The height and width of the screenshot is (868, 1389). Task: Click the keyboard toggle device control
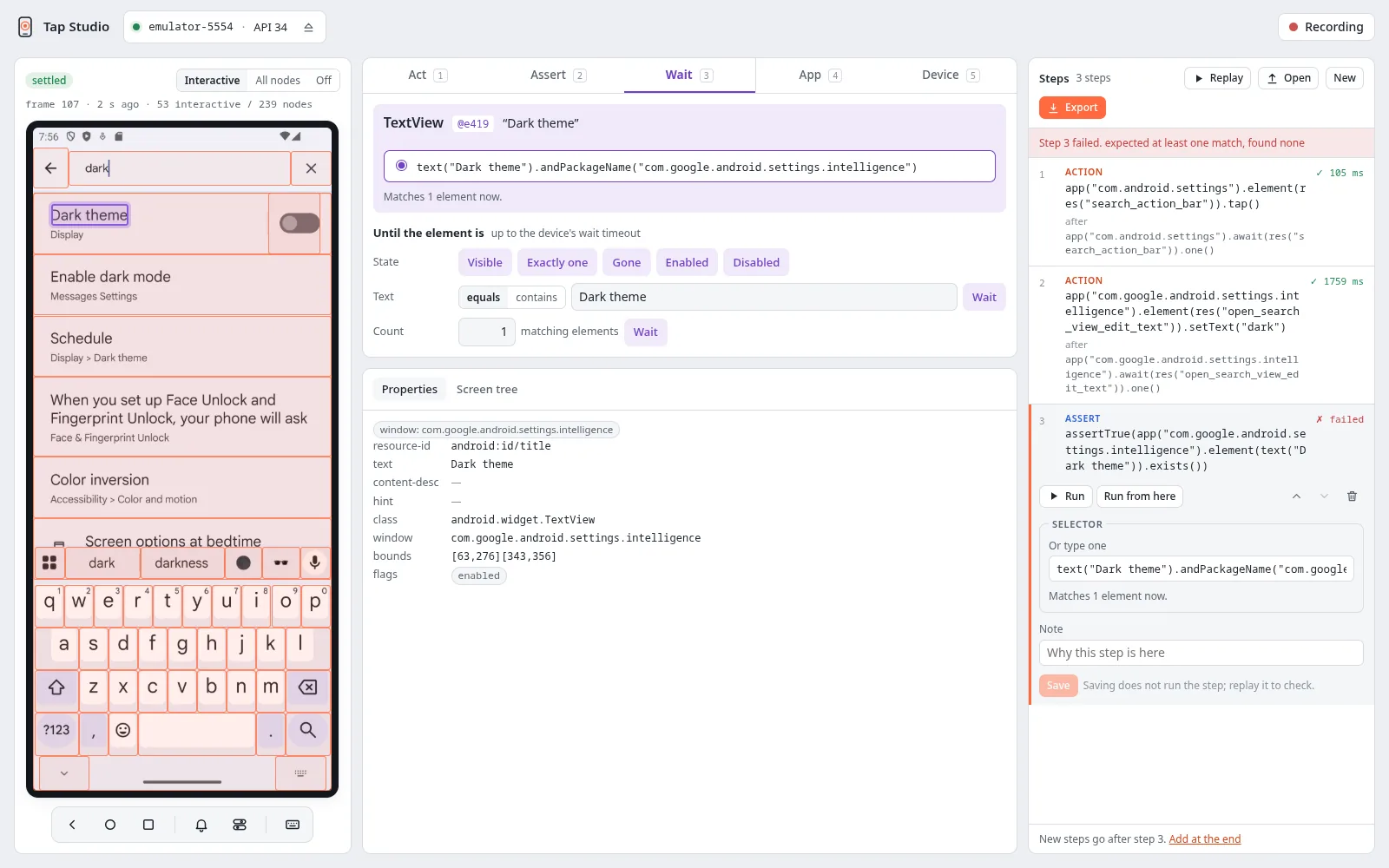point(293,825)
